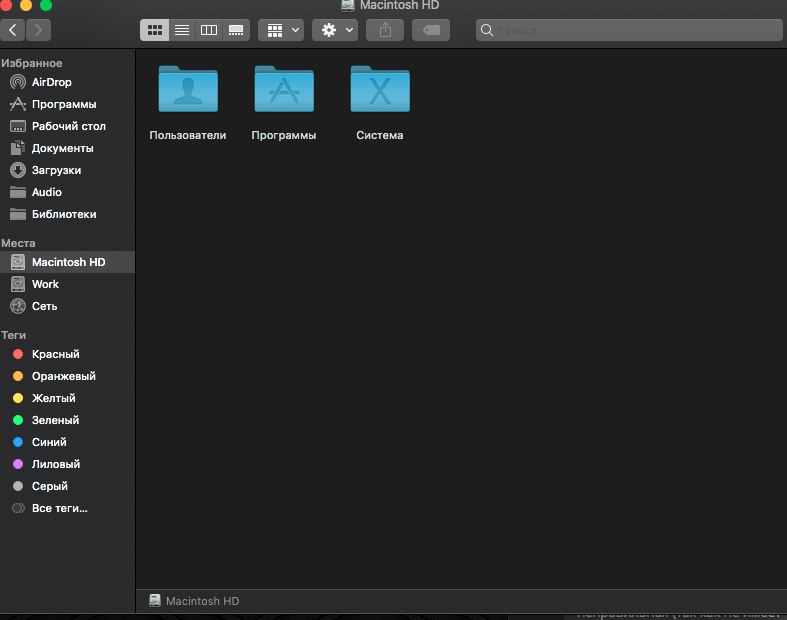Switch to icon view
Screen dimensions: 787x620
(155, 30)
